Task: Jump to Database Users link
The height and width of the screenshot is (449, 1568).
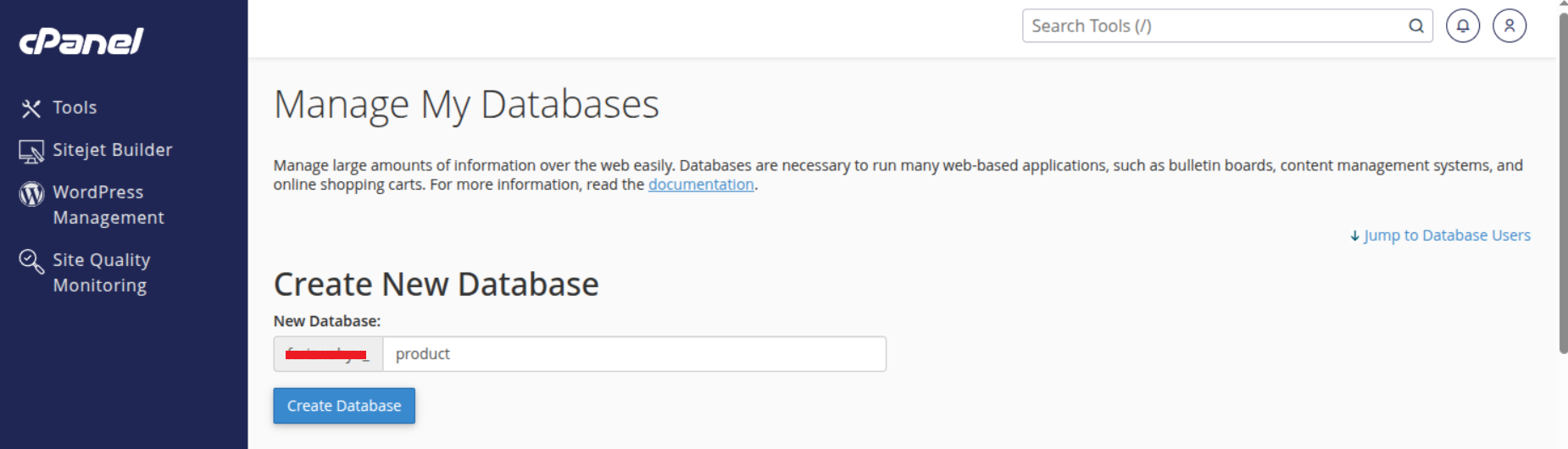Action: pyautogui.click(x=1447, y=236)
